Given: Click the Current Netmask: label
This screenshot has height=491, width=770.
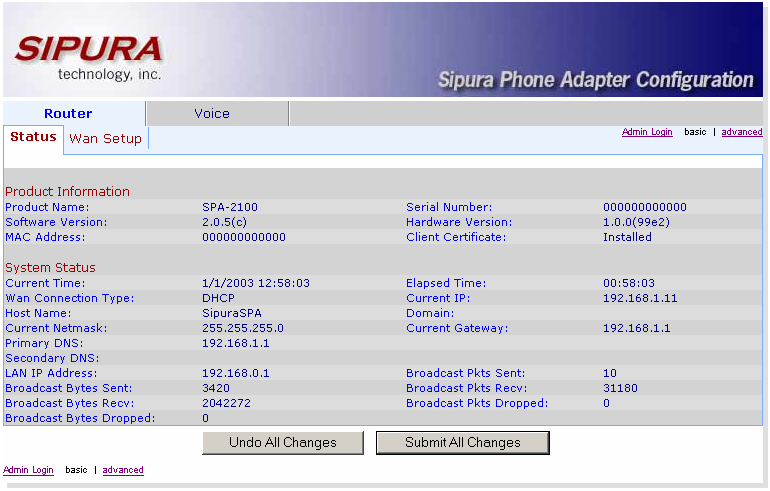Looking at the screenshot, I should click(56, 328).
